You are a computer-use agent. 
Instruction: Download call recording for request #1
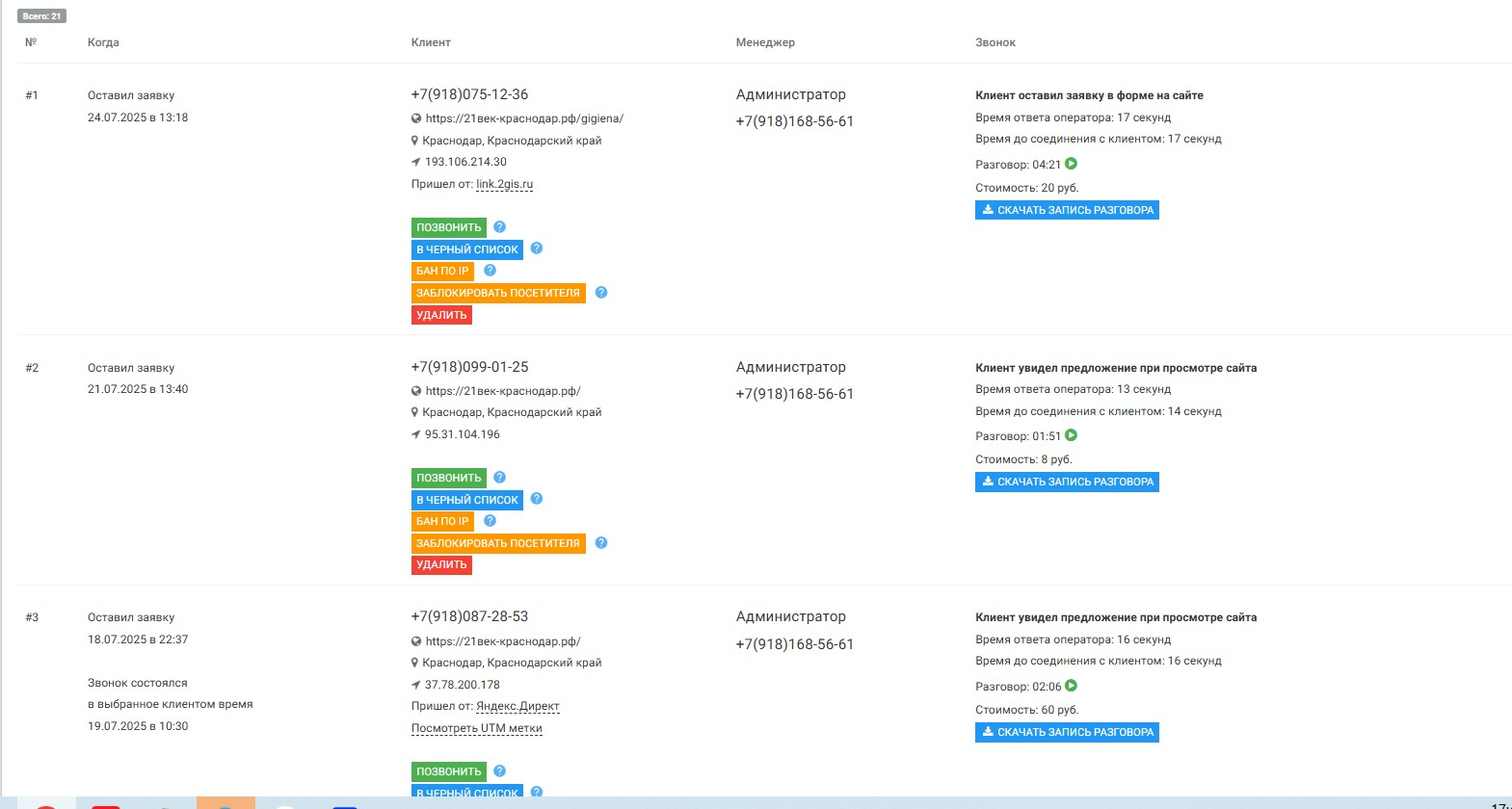1067,210
